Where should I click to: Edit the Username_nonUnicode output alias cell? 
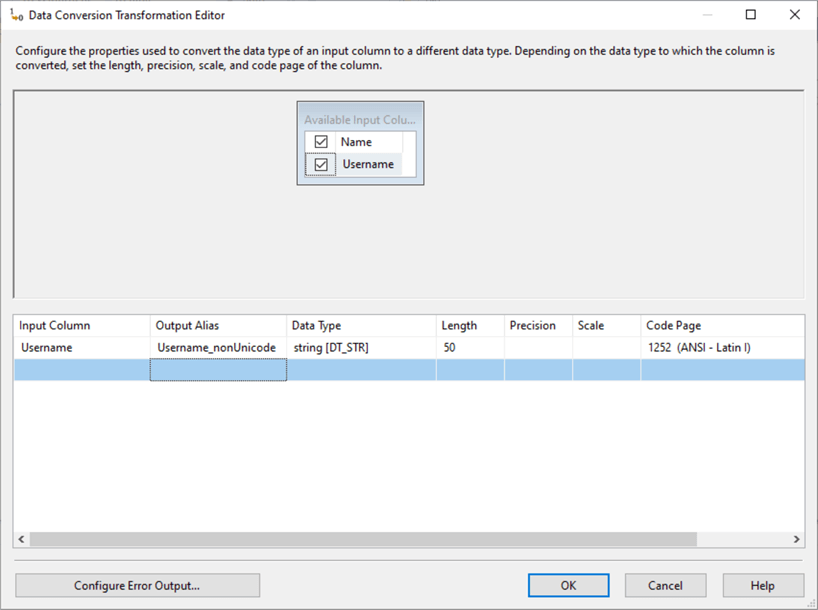[215, 347]
